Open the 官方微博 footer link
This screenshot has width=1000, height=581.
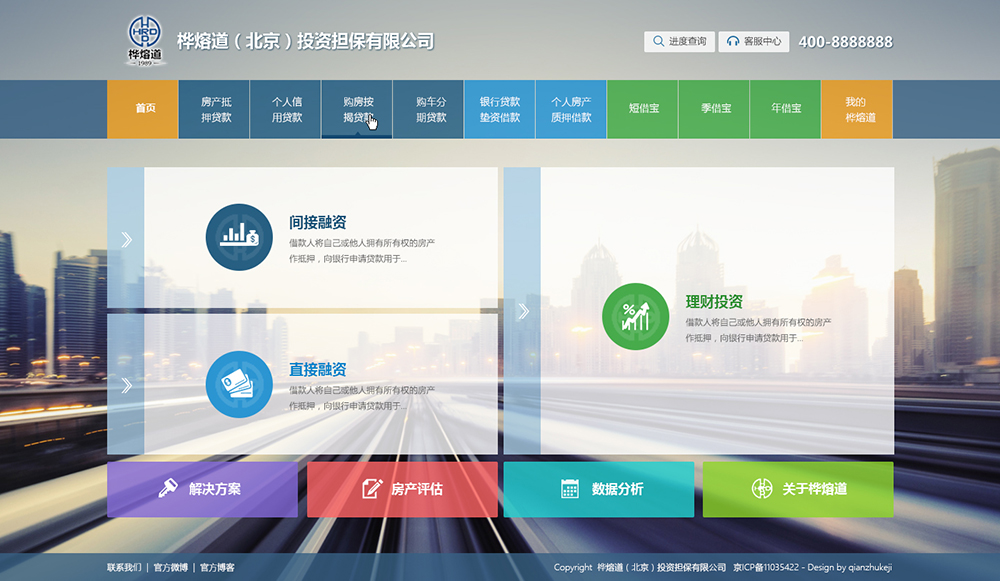pos(170,568)
